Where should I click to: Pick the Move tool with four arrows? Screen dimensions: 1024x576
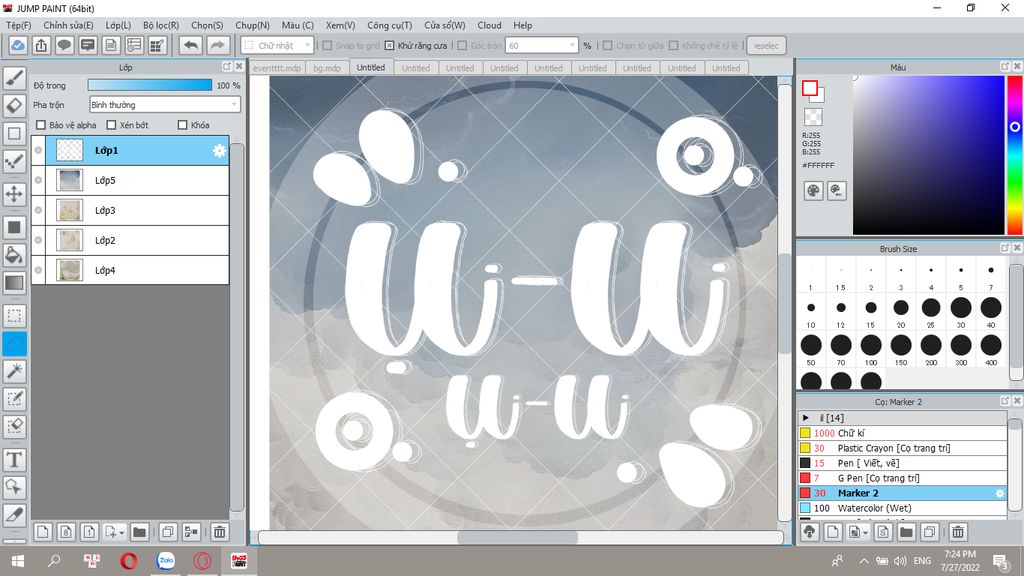(x=14, y=194)
